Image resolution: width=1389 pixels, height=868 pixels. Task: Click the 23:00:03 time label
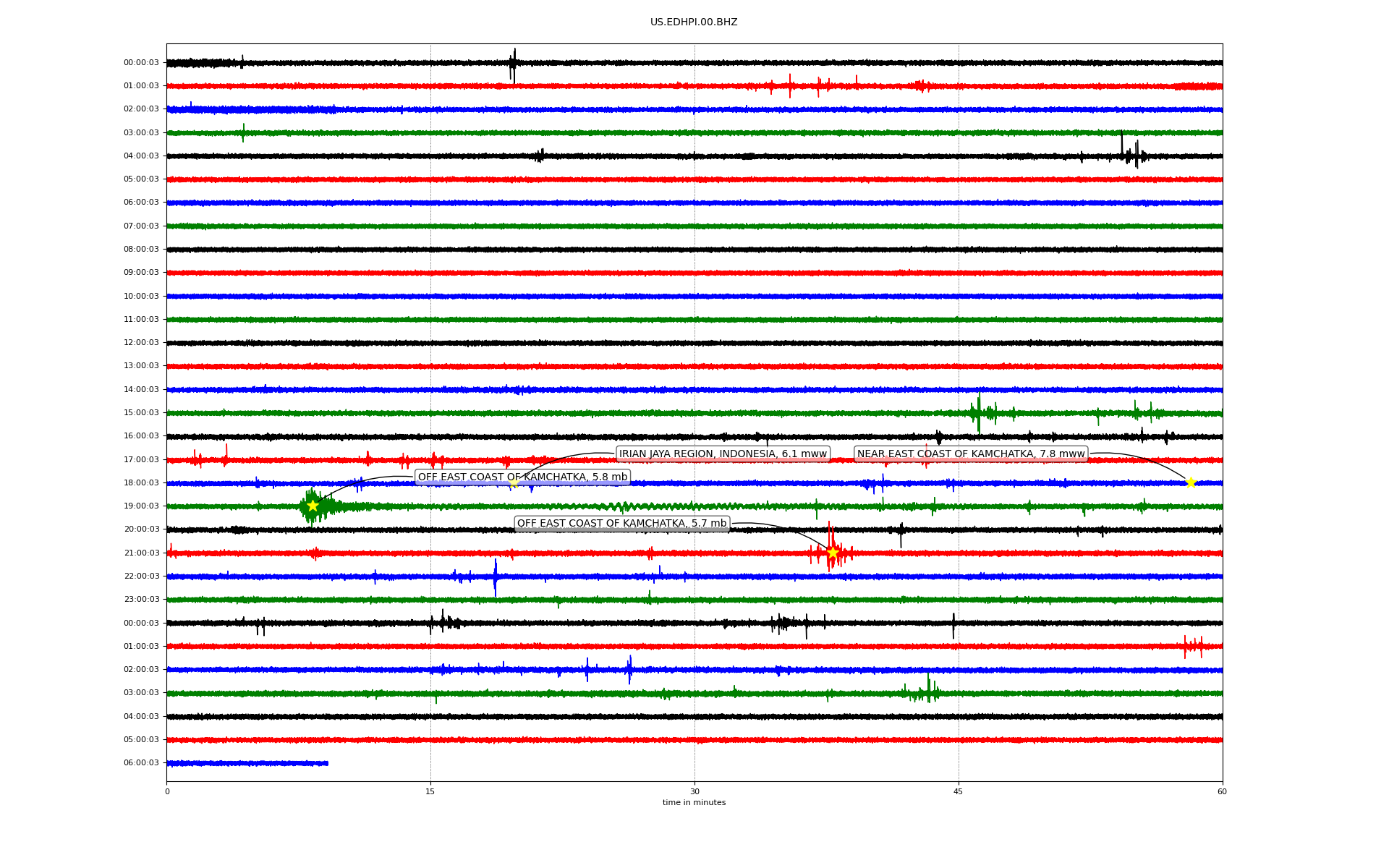click(141, 599)
